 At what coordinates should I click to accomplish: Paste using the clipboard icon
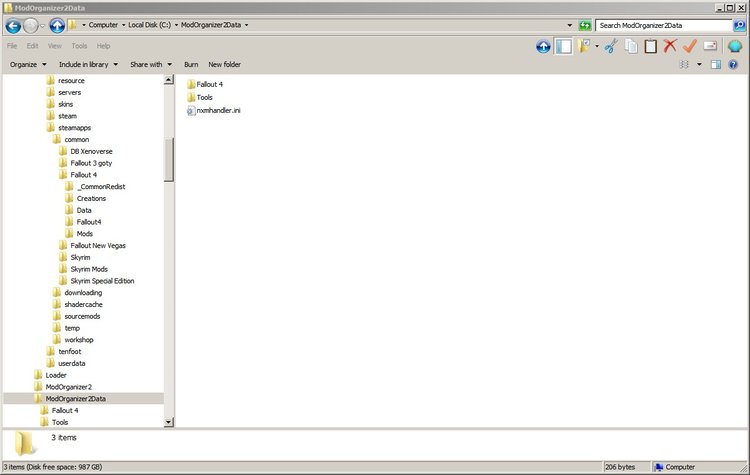[651, 46]
